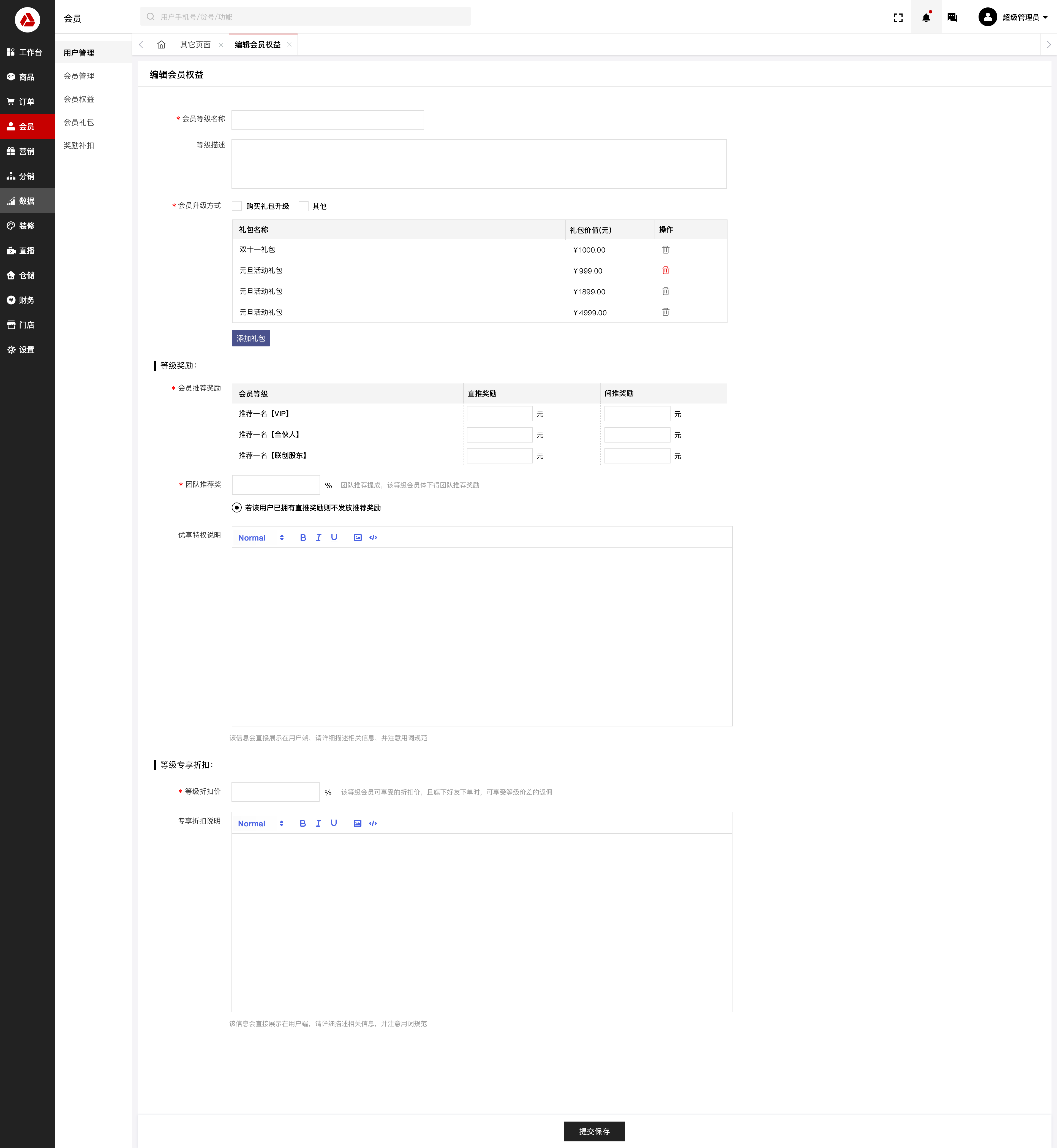Open the messages chat icon

click(x=952, y=18)
